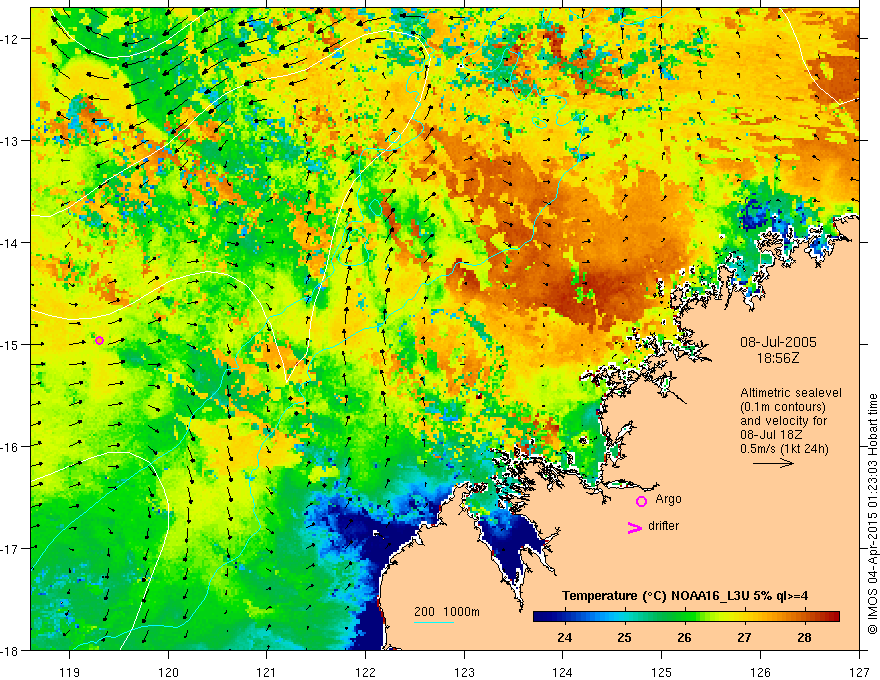This screenshot has width=880, height=680.
Task: Click longitude axis label 119
Action: point(70,672)
